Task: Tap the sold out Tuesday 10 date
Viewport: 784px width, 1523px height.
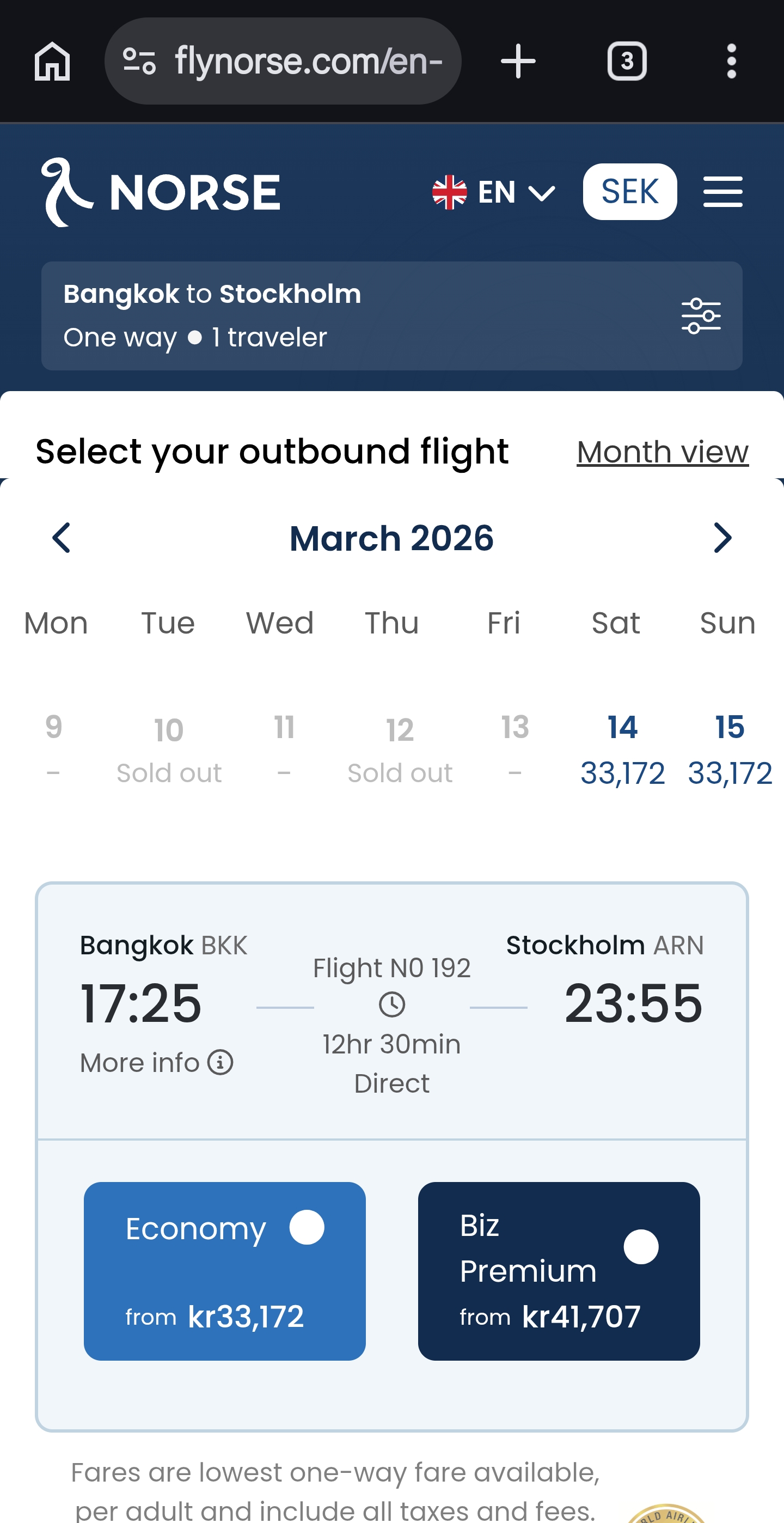Action: click(x=169, y=750)
